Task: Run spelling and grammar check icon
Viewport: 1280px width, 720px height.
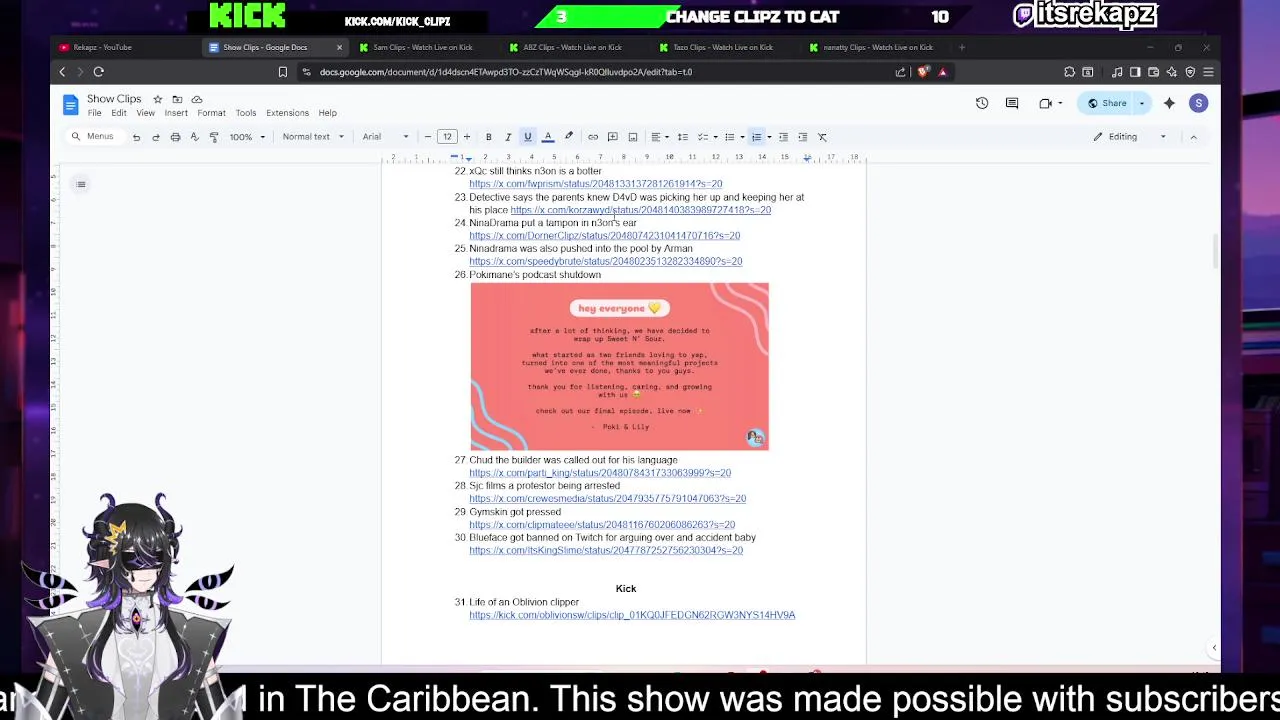Action: [194, 137]
